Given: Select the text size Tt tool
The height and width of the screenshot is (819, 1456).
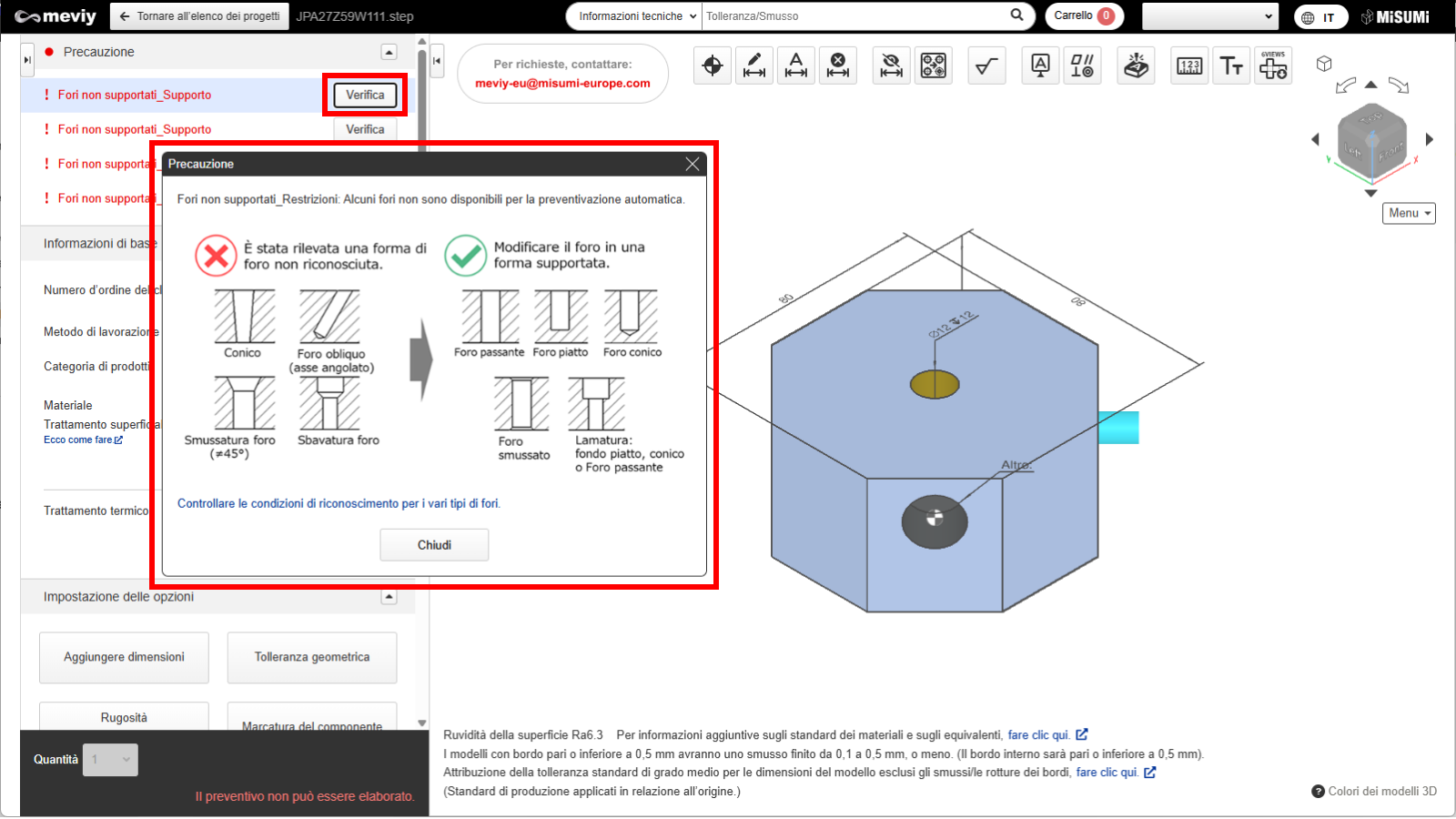Looking at the screenshot, I should pos(1231,66).
